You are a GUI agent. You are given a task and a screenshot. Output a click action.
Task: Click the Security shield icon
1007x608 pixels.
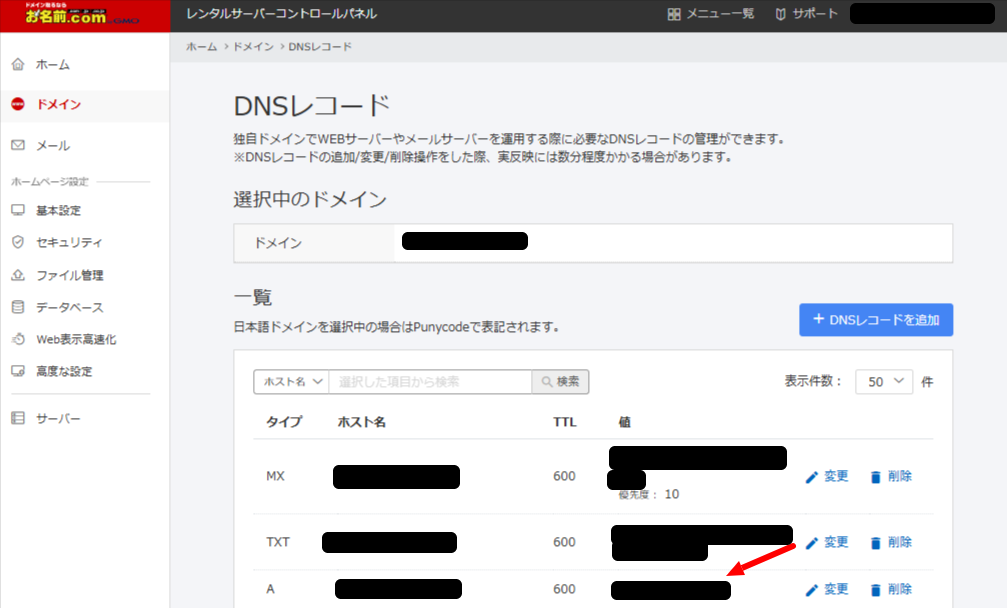point(17,243)
